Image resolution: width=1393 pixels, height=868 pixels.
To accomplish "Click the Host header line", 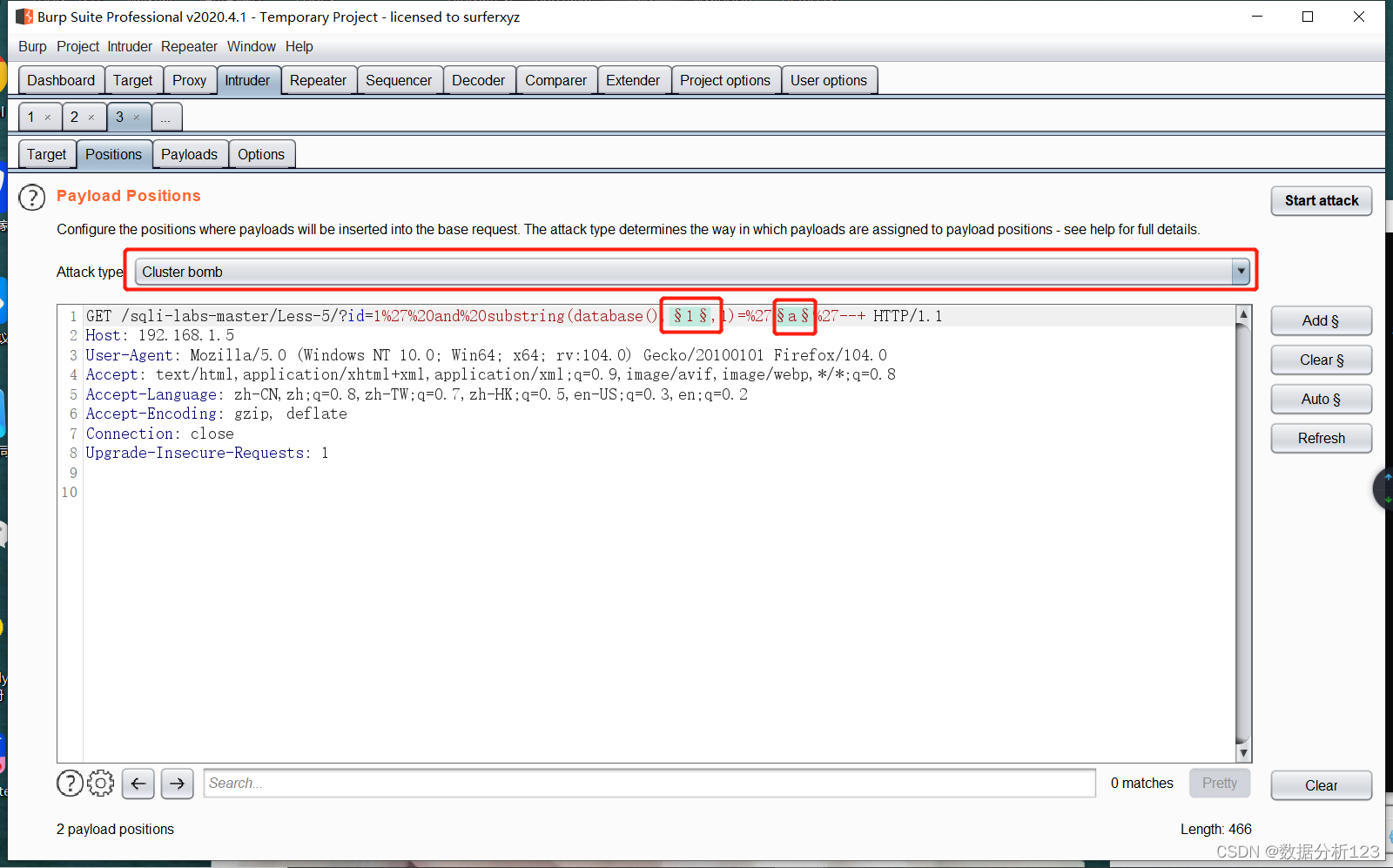I will click(x=160, y=335).
